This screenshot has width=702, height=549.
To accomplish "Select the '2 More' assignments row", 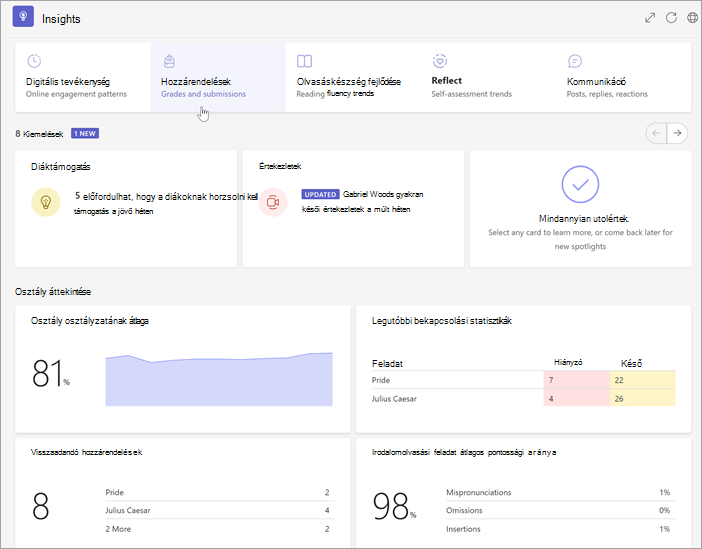I will click(x=220, y=529).
